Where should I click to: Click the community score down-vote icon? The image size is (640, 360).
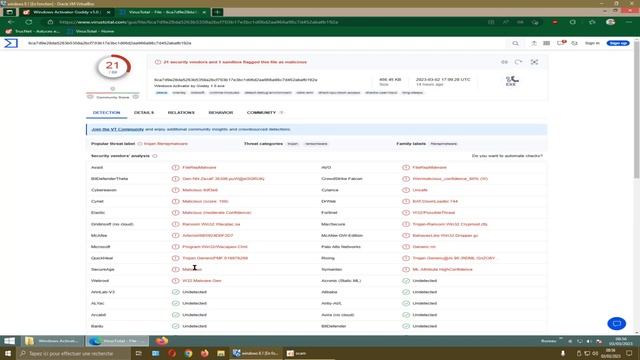[90, 97]
